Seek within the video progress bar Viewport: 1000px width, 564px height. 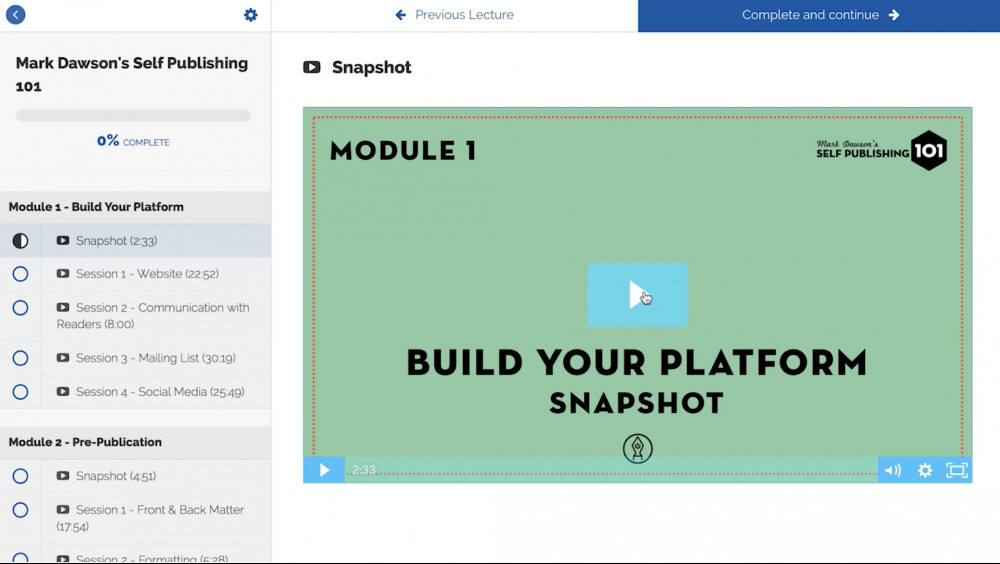coord(611,470)
